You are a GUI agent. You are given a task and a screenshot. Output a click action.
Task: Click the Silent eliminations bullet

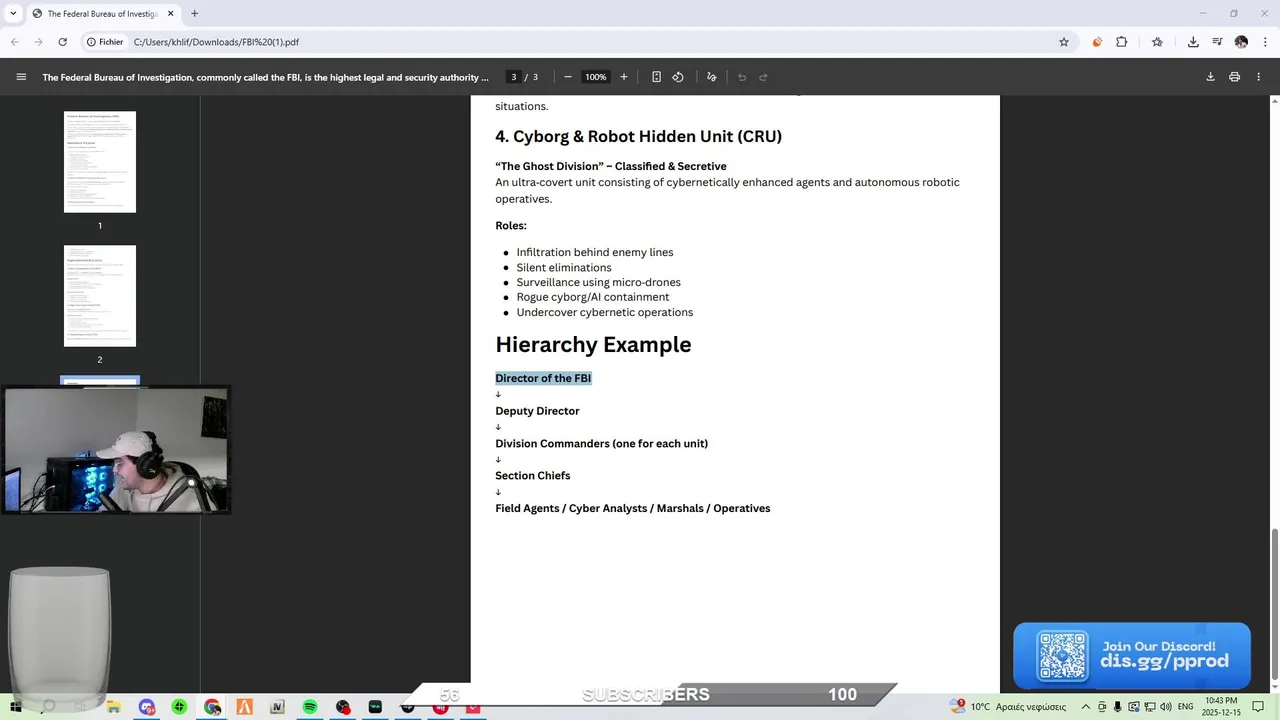click(564, 267)
